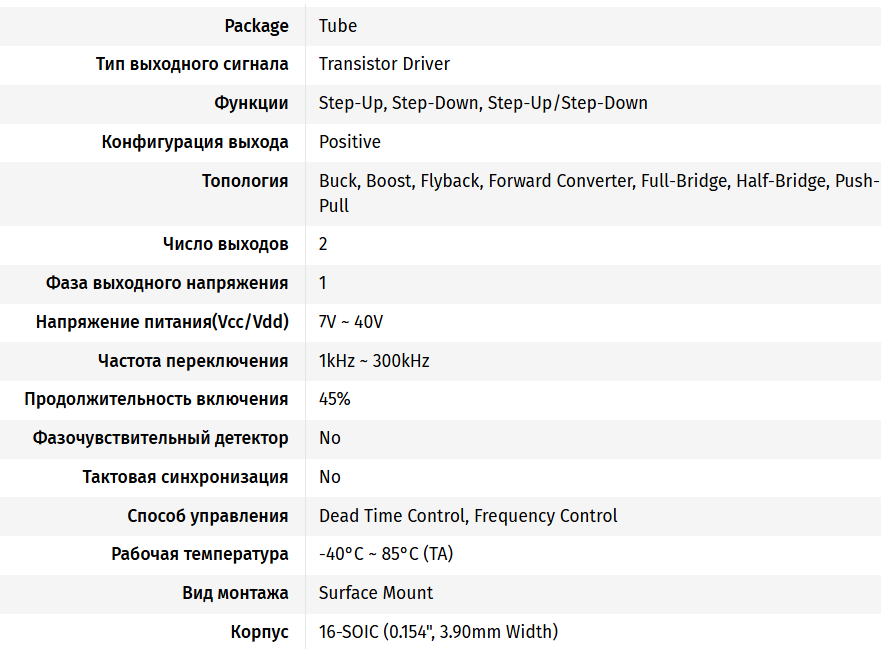Click the Tube package value
Viewport: 881px width, 649px height.
[x=338, y=26]
